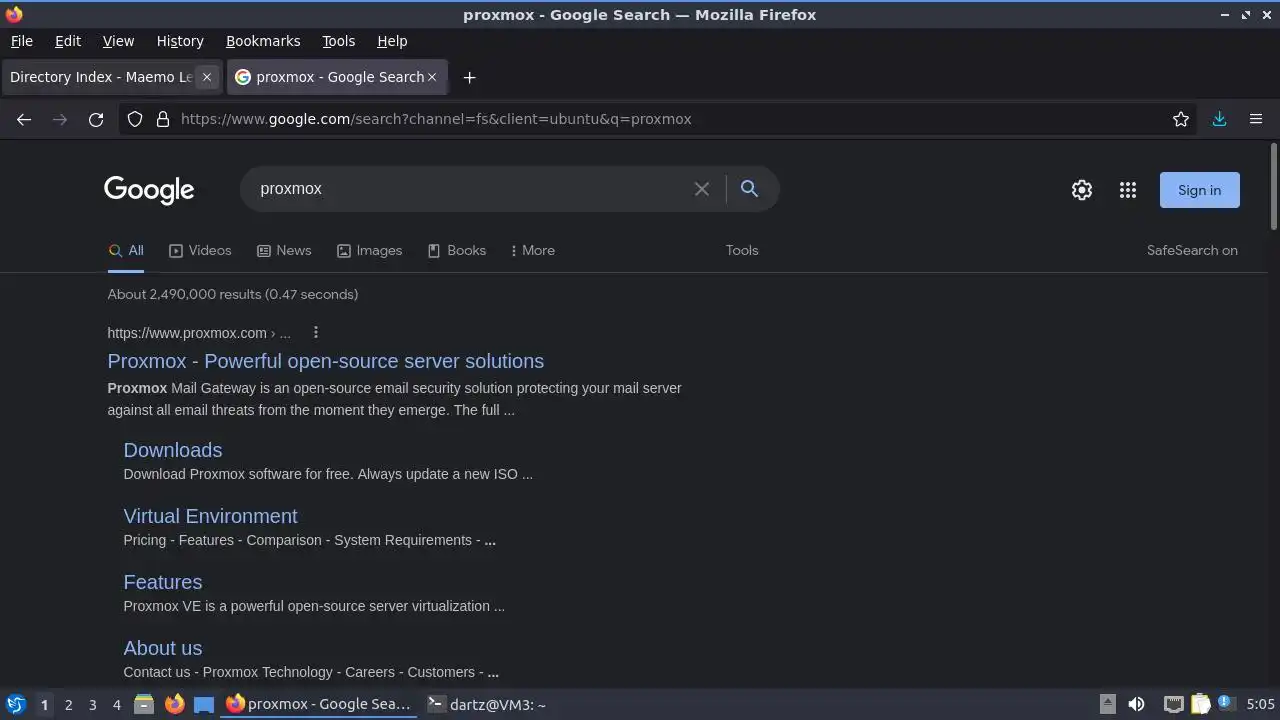The width and height of the screenshot is (1280, 720).
Task: Switch to workspace 3
Action: coord(92,705)
